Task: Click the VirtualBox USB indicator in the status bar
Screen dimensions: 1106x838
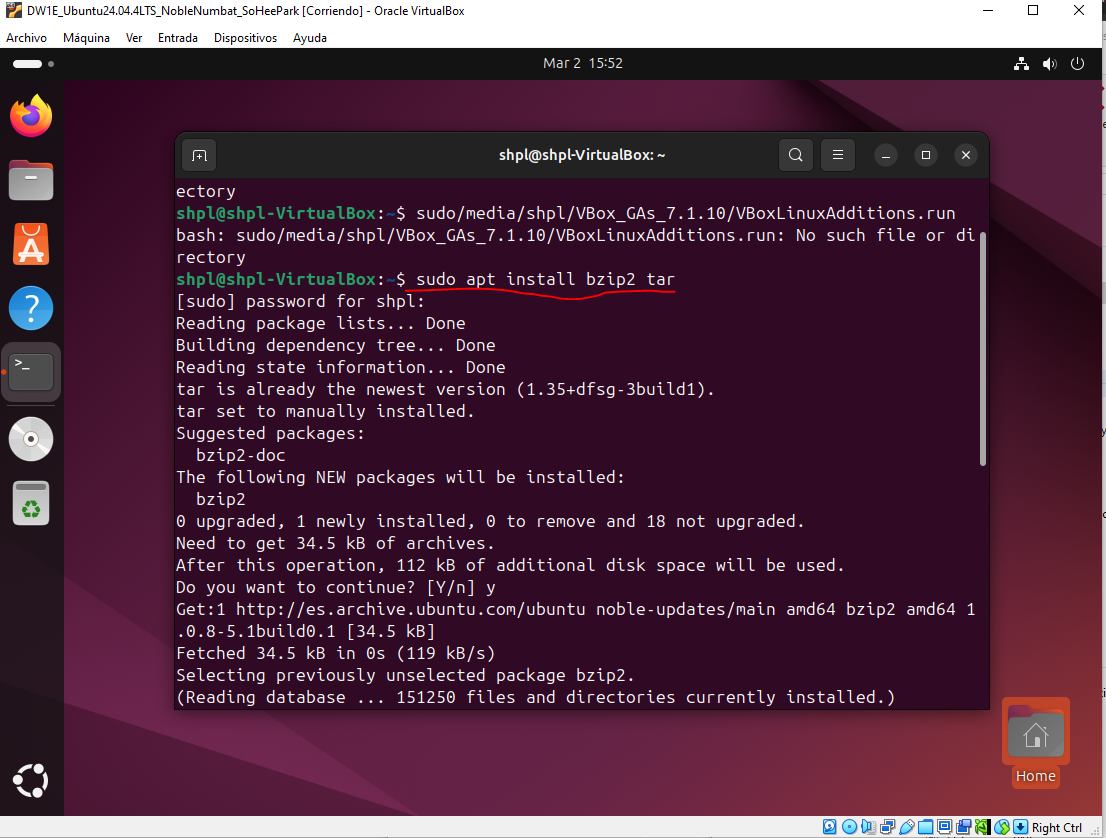Action: click(906, 827)
